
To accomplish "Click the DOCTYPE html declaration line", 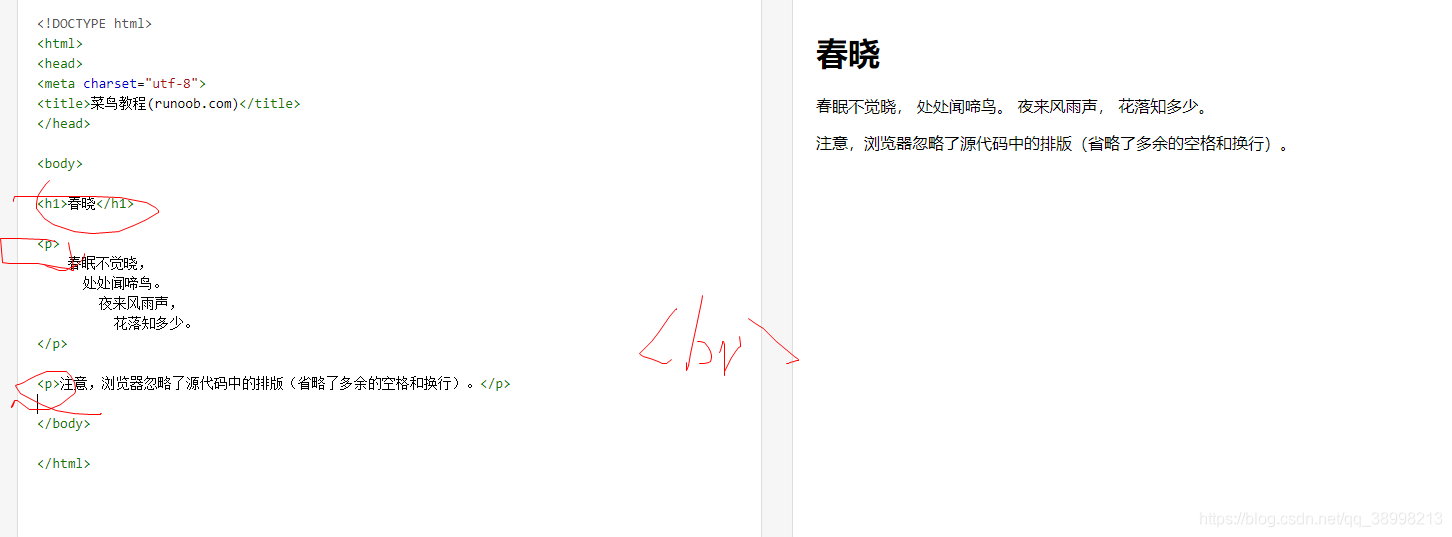I will 95,23.
